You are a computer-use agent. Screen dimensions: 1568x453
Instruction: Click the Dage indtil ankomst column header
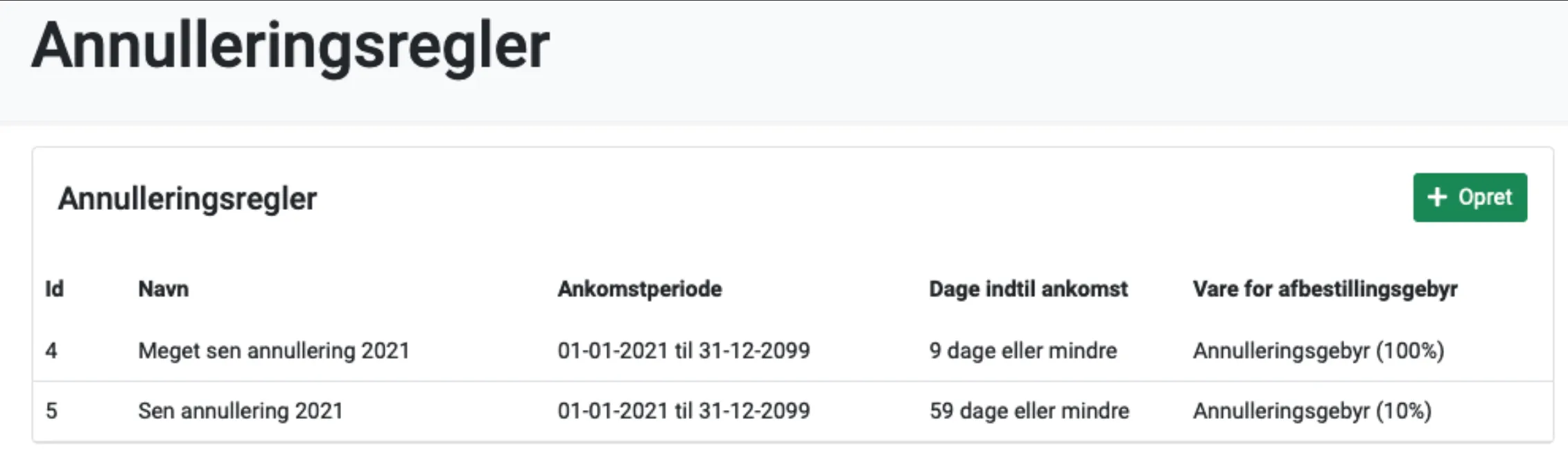pos(1028,289)
